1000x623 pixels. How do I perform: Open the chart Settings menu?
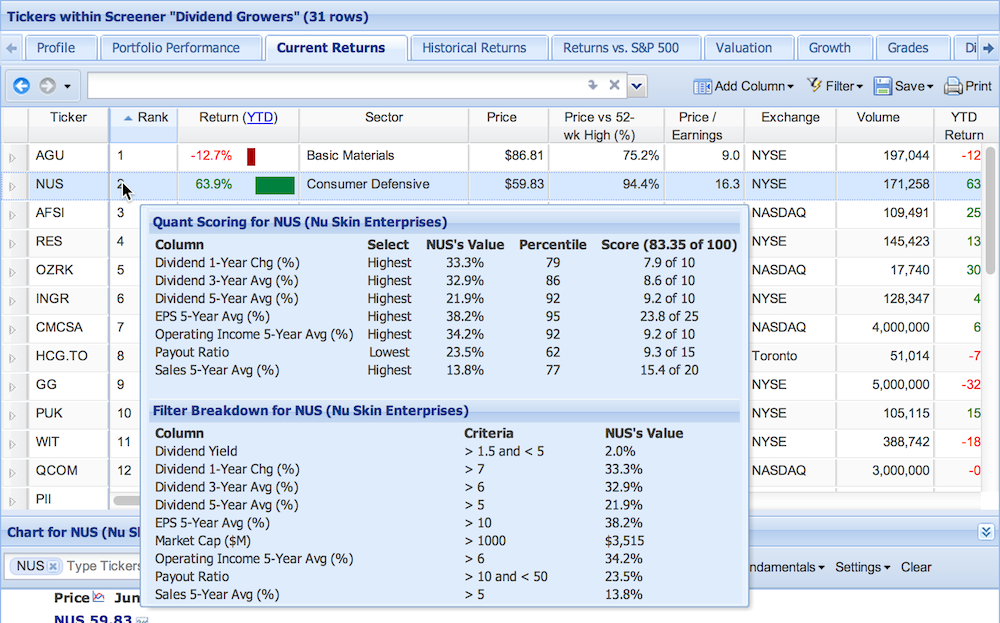coord(862,567)
